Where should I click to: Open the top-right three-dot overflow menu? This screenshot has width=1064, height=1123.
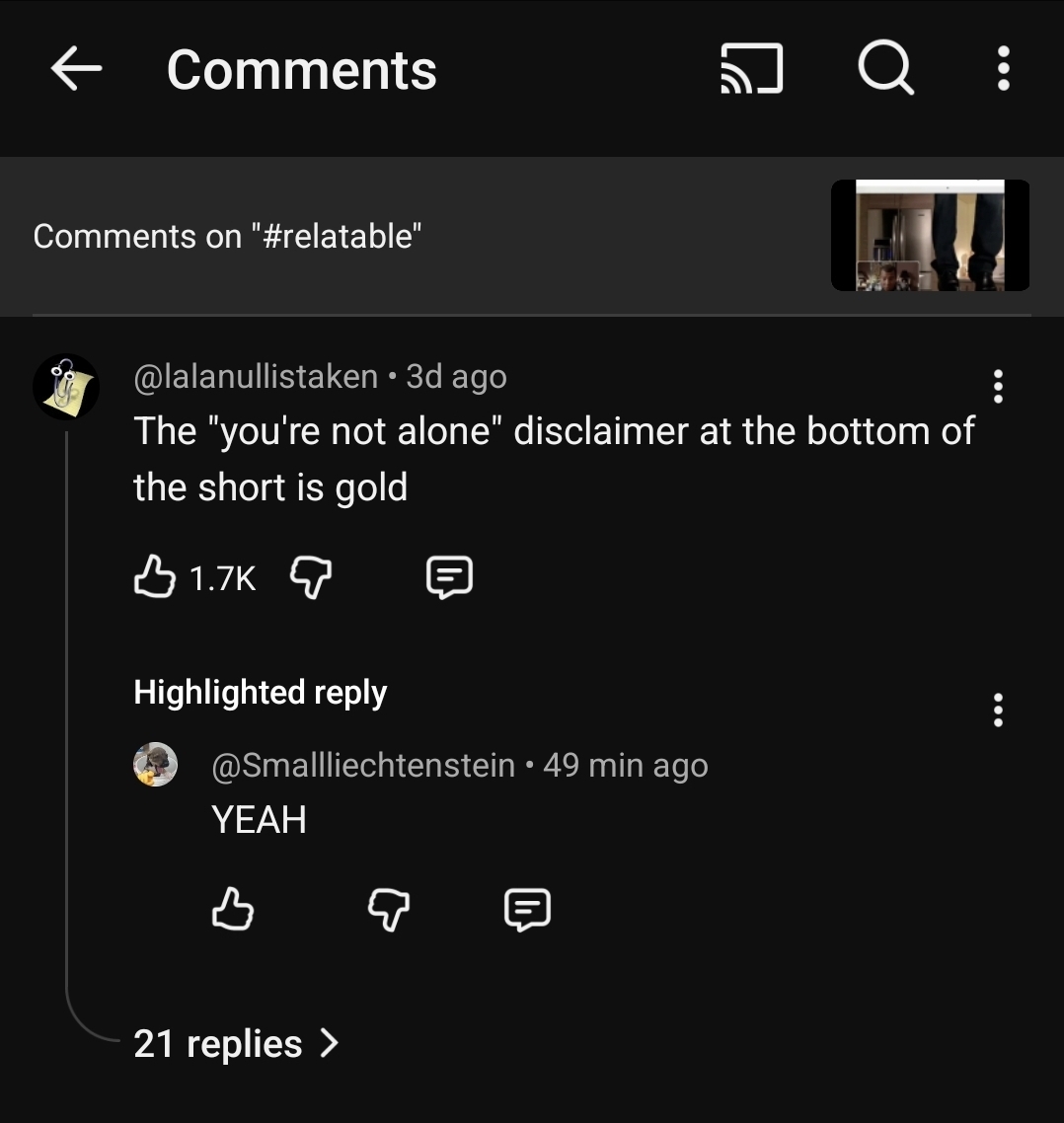(x=1003, y=70)
